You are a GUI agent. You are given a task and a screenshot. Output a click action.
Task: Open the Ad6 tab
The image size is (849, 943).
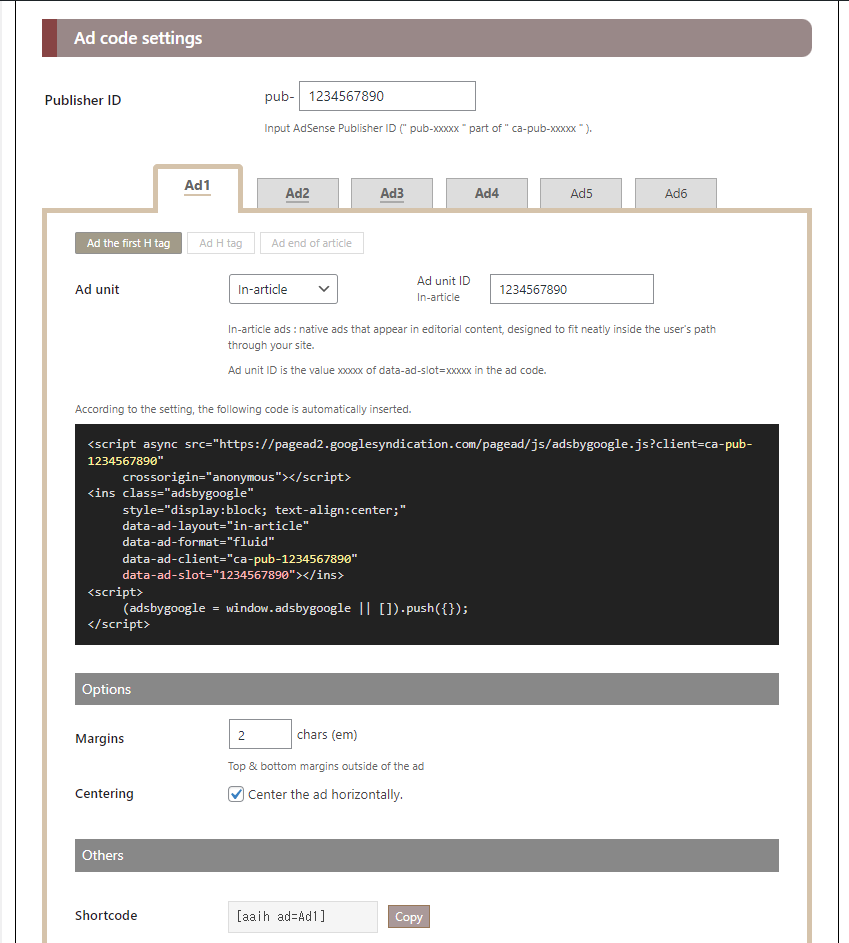(x=676, y=194)
